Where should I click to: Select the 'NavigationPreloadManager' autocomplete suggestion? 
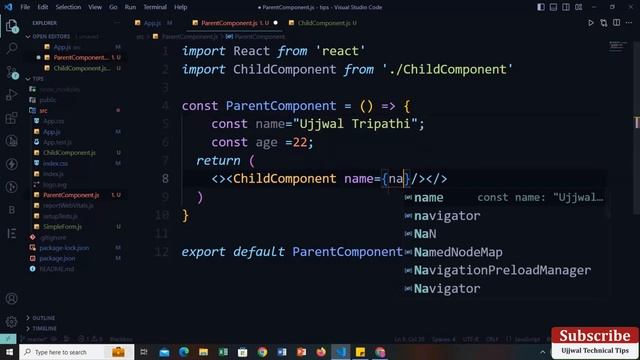pos(504,270)
